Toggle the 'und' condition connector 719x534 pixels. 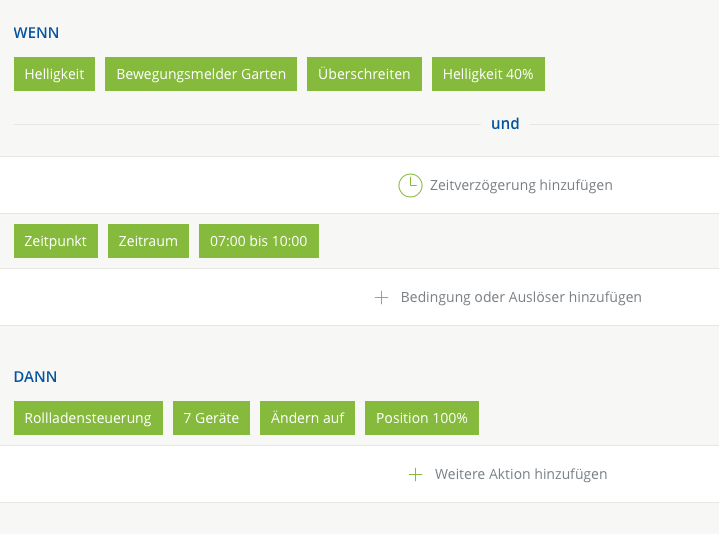[505, 124]
